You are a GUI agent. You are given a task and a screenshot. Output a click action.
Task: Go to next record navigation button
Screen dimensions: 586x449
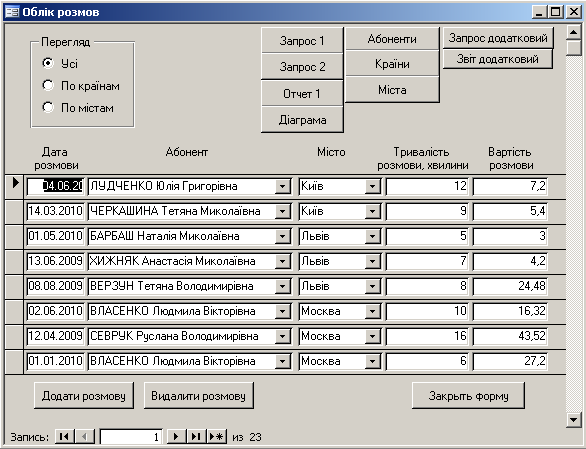pyautogui.click(x=176, y=436)
